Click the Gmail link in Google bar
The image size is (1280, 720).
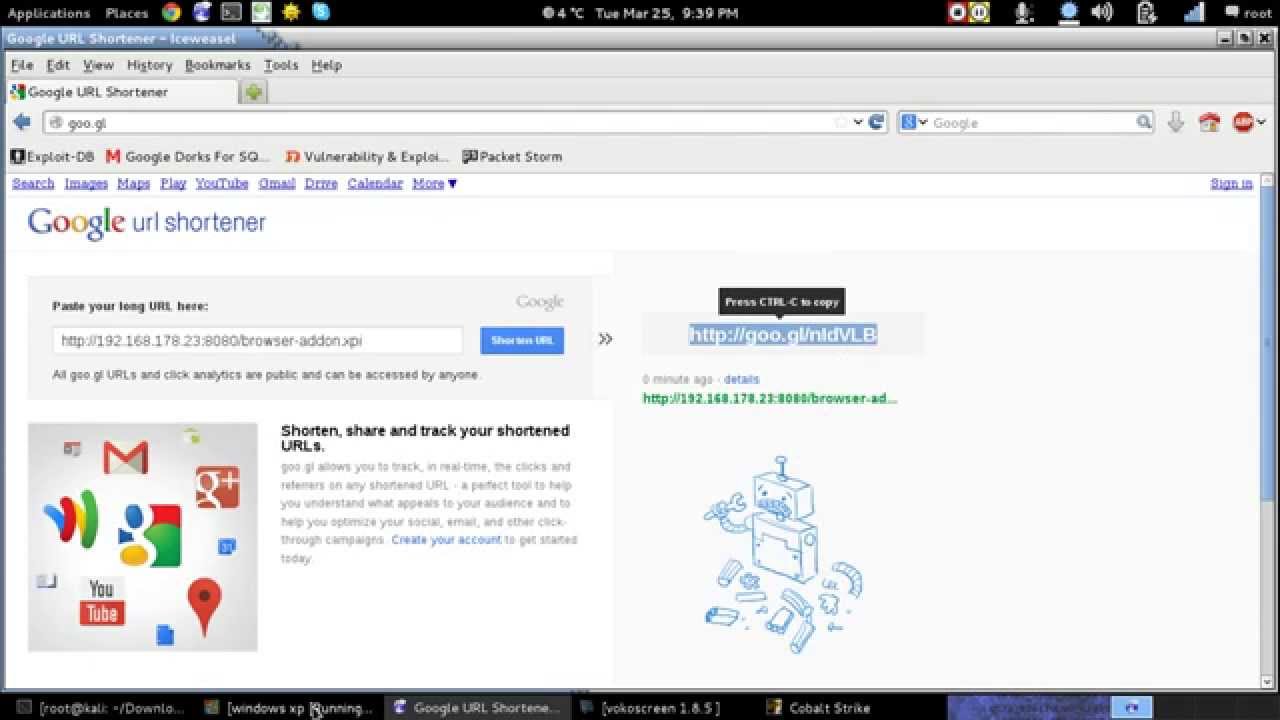[277, 183]
